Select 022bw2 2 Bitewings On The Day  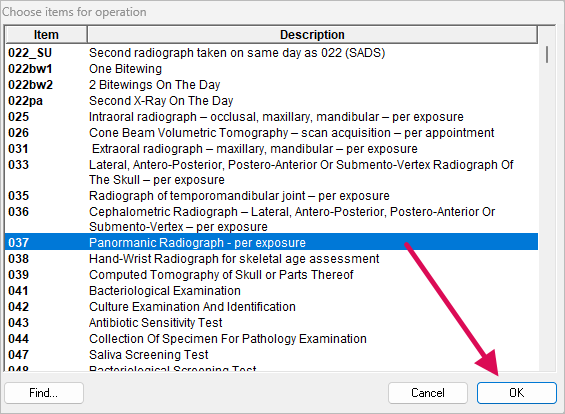[271, 85]
